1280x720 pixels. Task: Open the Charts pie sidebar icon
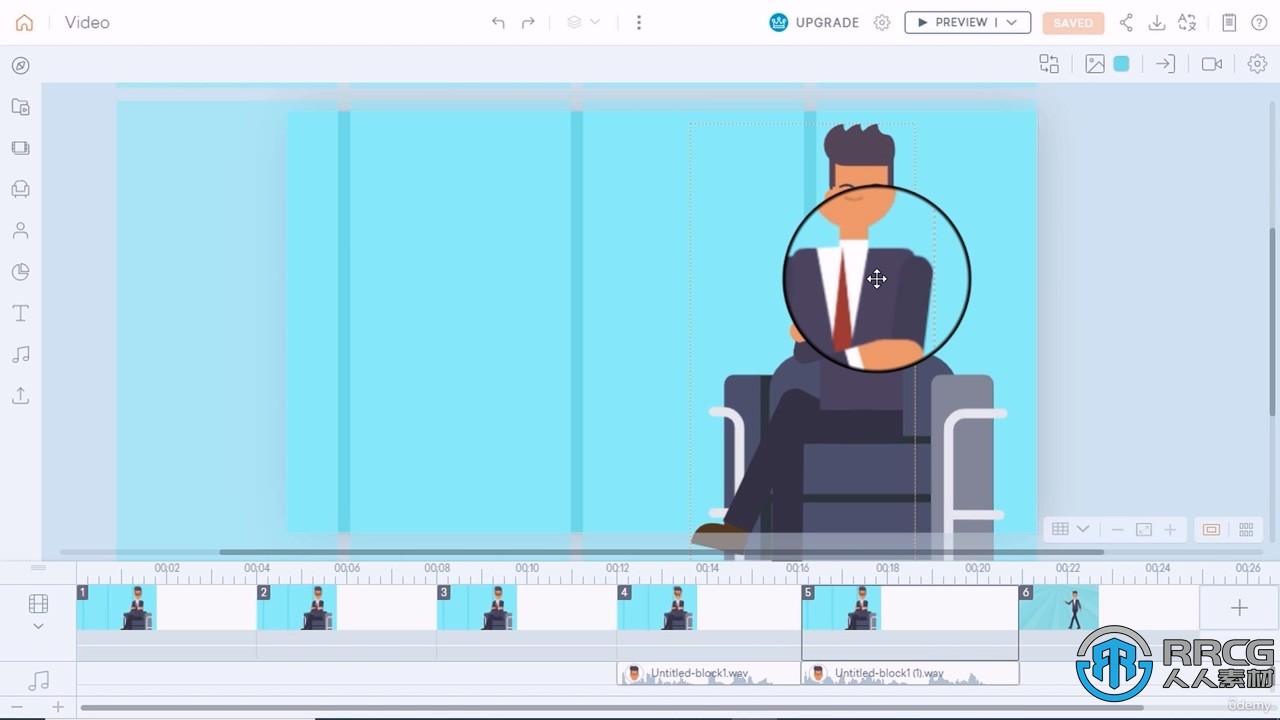click(20, 272)
